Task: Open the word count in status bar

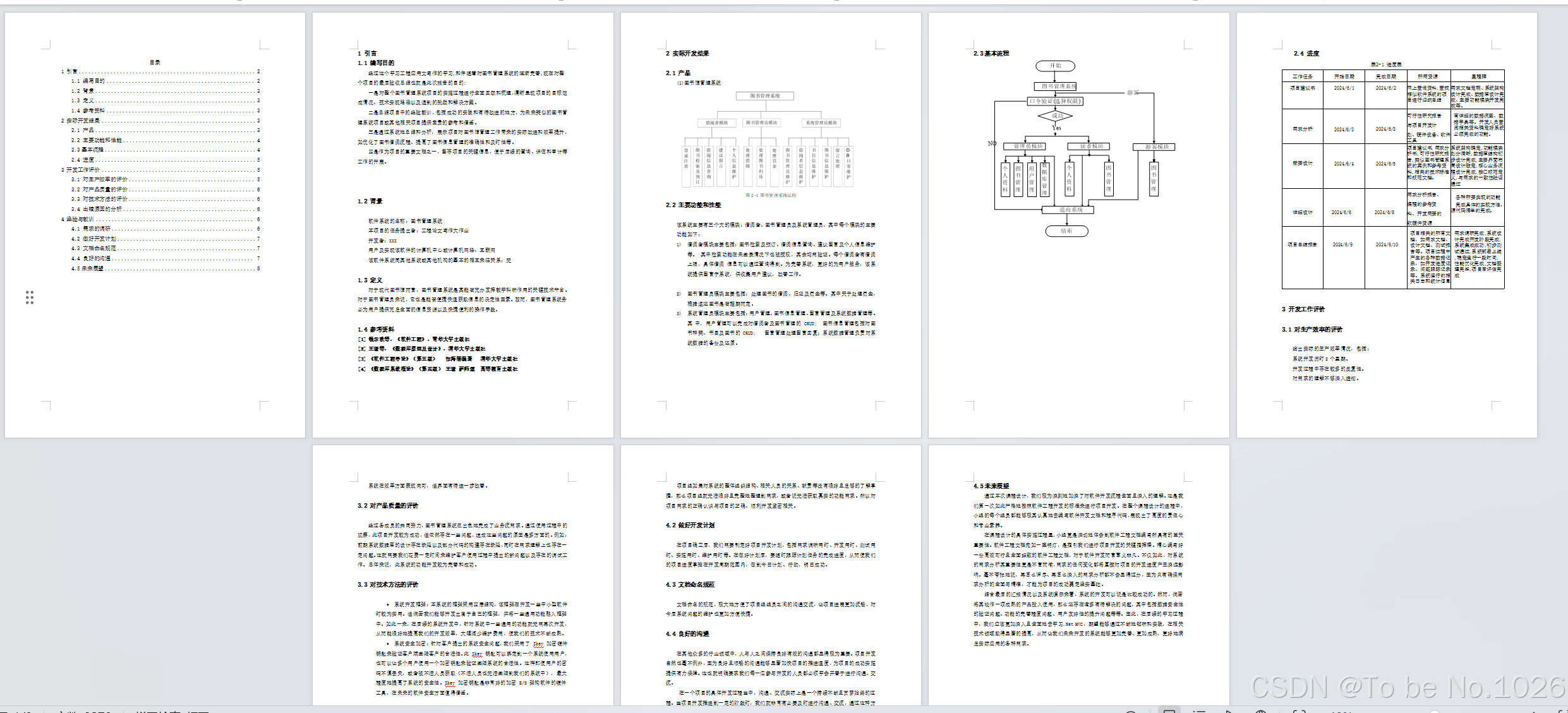Action: pyautogui.click(x=85, y=712)
